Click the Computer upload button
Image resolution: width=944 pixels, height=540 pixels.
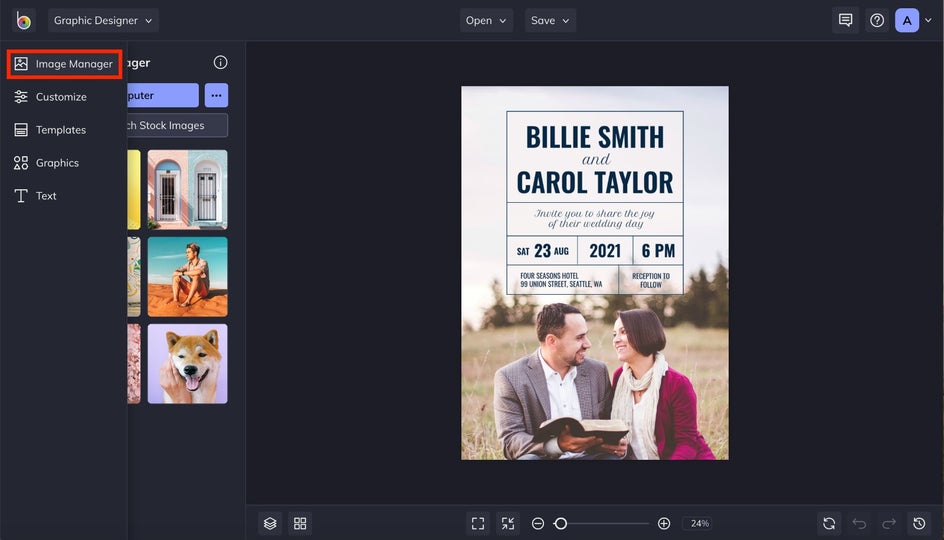[x=163, y=95]
